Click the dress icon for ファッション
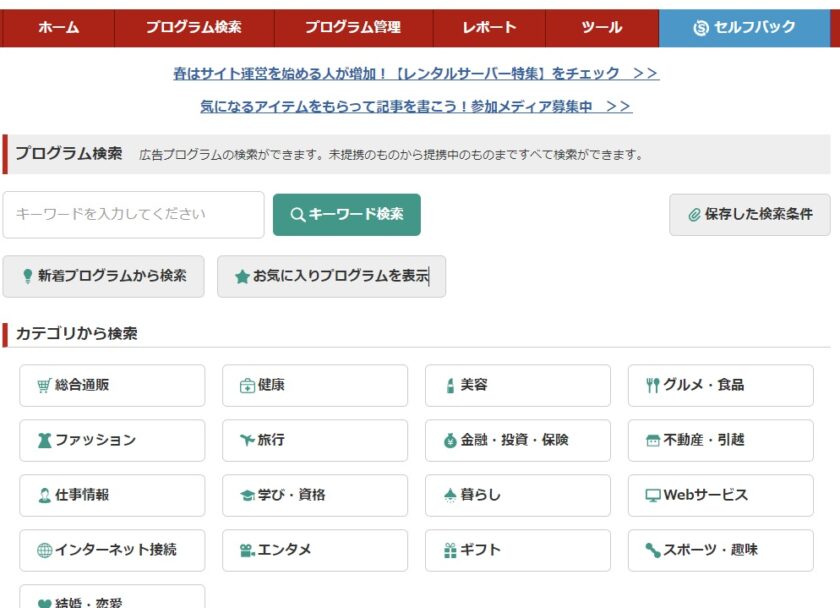Image resolution: width=840 pixels, height=608 pixels. [44, 441]
